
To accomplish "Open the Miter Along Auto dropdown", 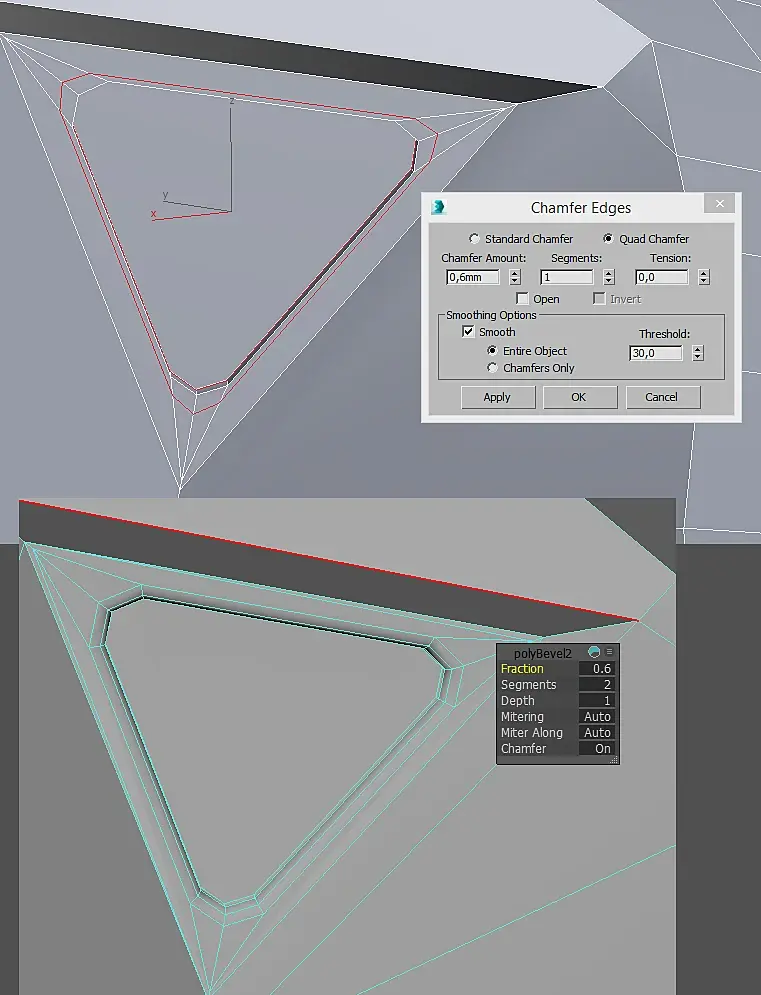I will pos(597,732).
